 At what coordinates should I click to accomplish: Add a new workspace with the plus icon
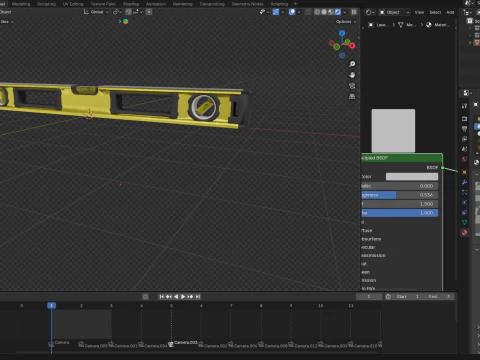295,4
